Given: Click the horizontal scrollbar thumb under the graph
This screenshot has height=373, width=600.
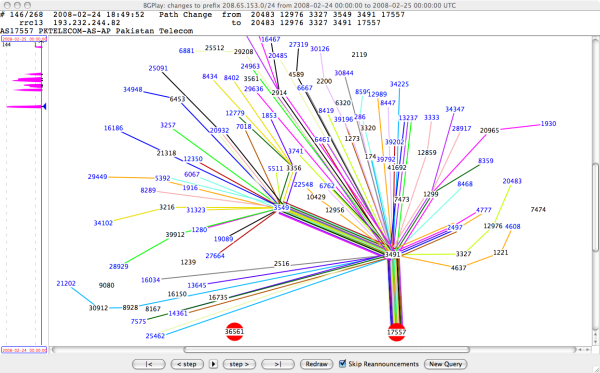Looking at the screenshot, I should (326, 350).
